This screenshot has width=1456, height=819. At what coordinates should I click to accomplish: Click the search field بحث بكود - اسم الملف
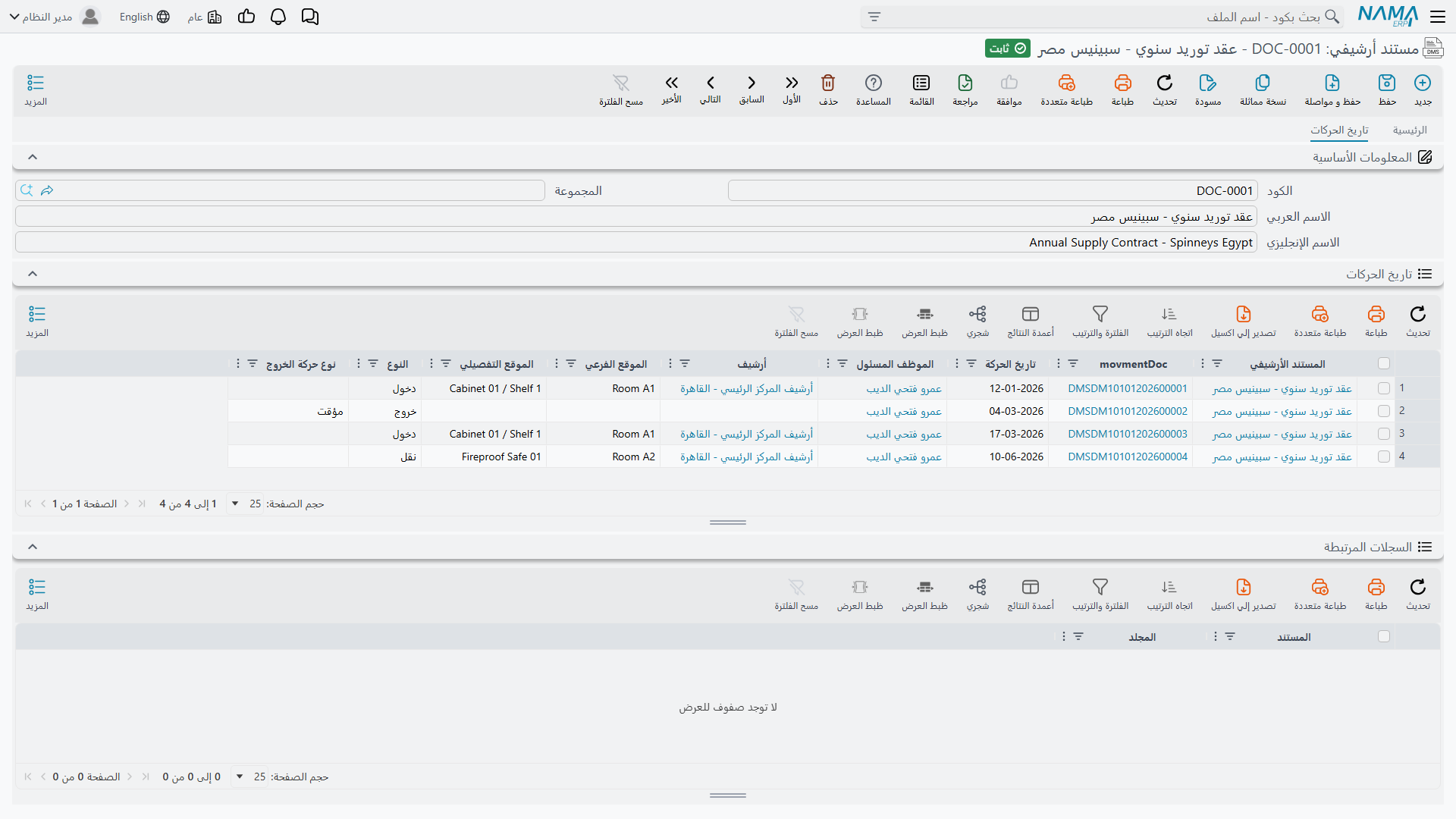coord(1102,17)
